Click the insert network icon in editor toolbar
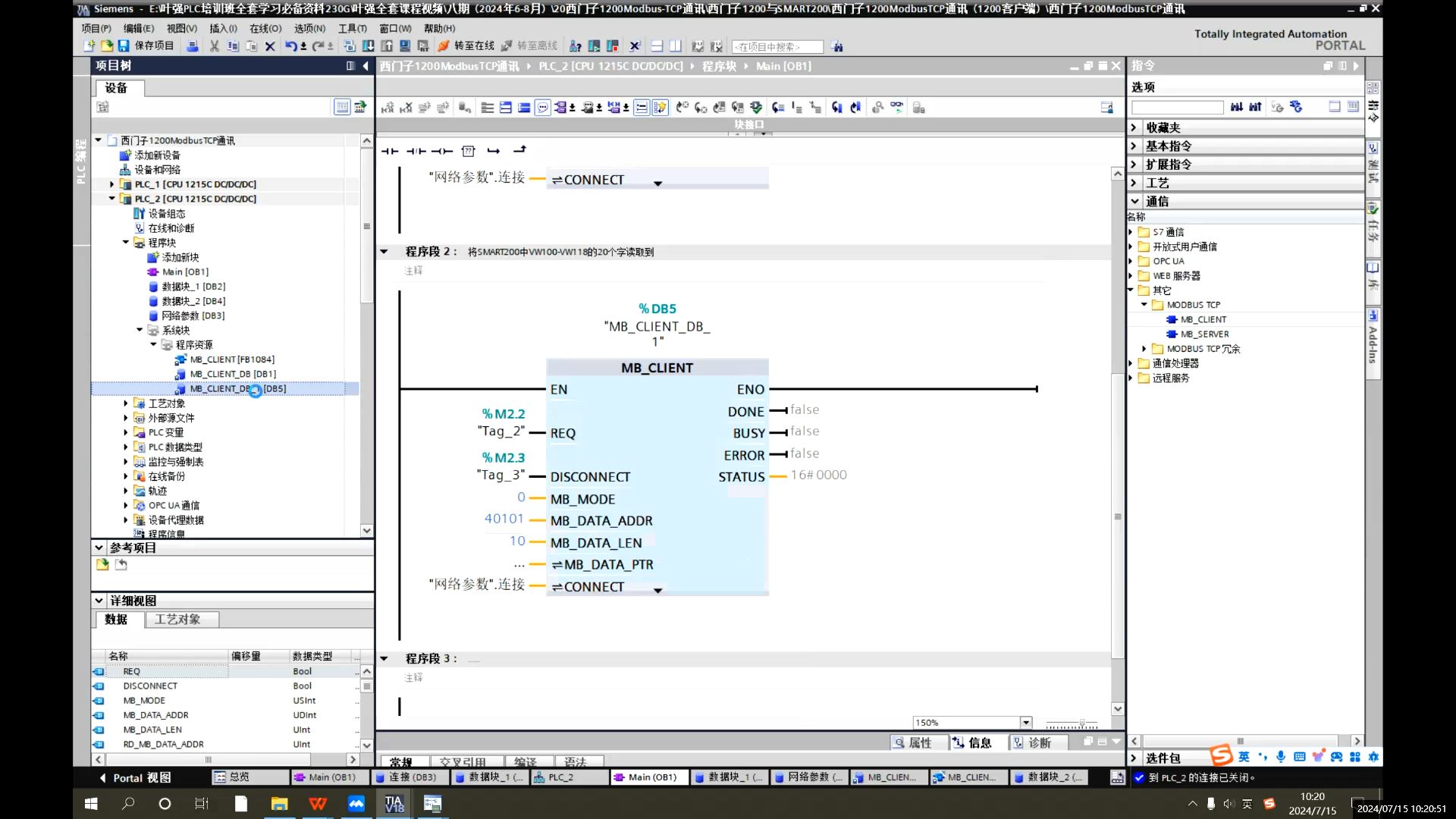Image resolution: width=1456 pixels, height=819 pixels. click(388, 108)
